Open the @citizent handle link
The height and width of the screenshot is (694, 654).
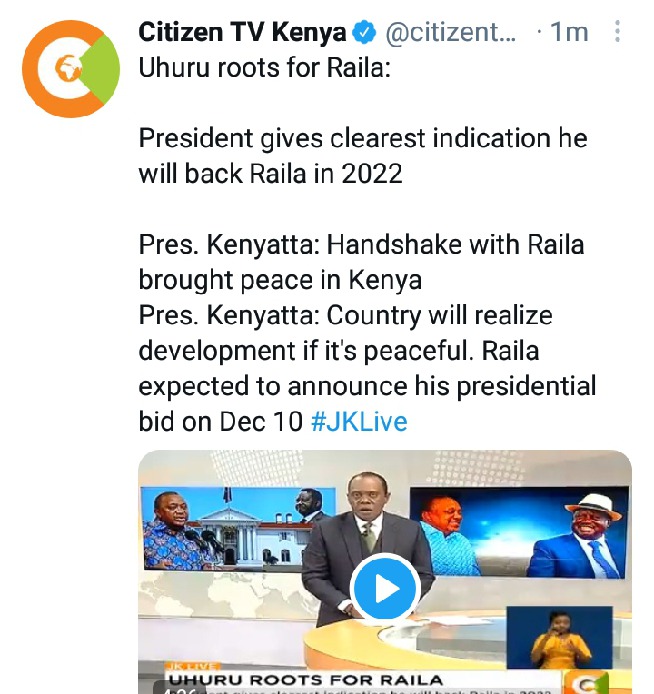coord(450,32)
